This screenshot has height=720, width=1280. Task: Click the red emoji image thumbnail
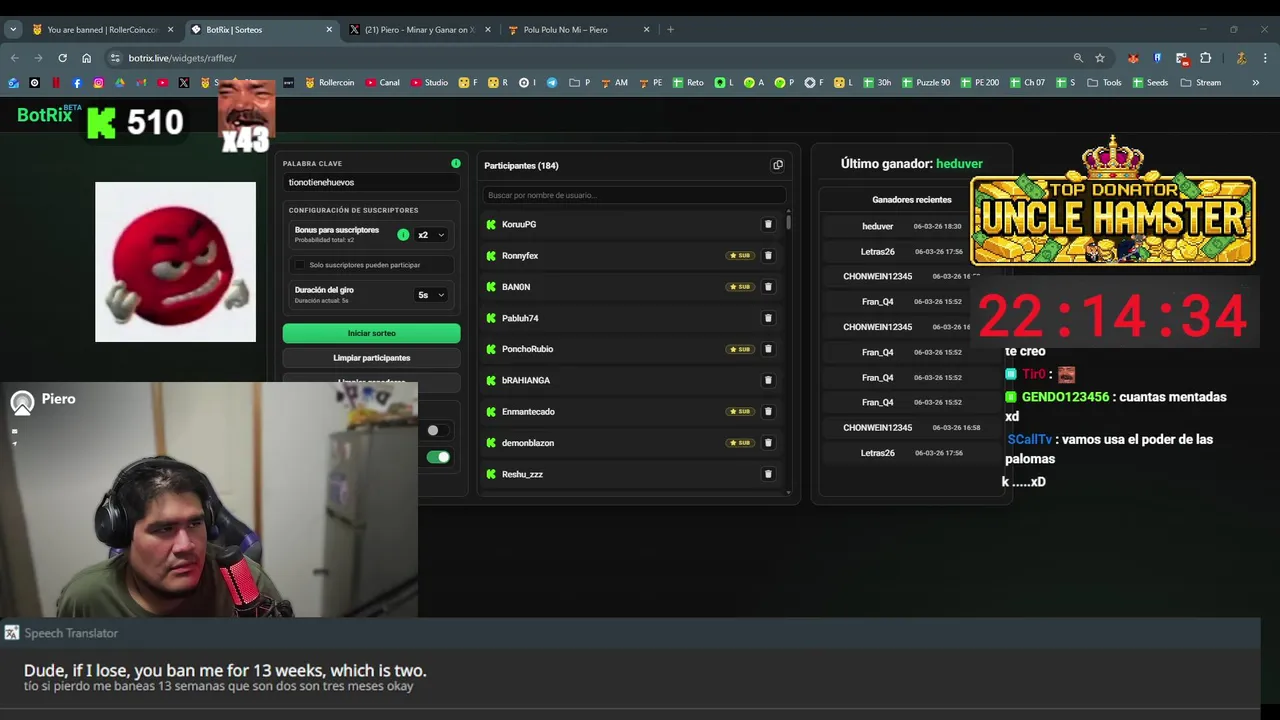[x=175, y=262]
